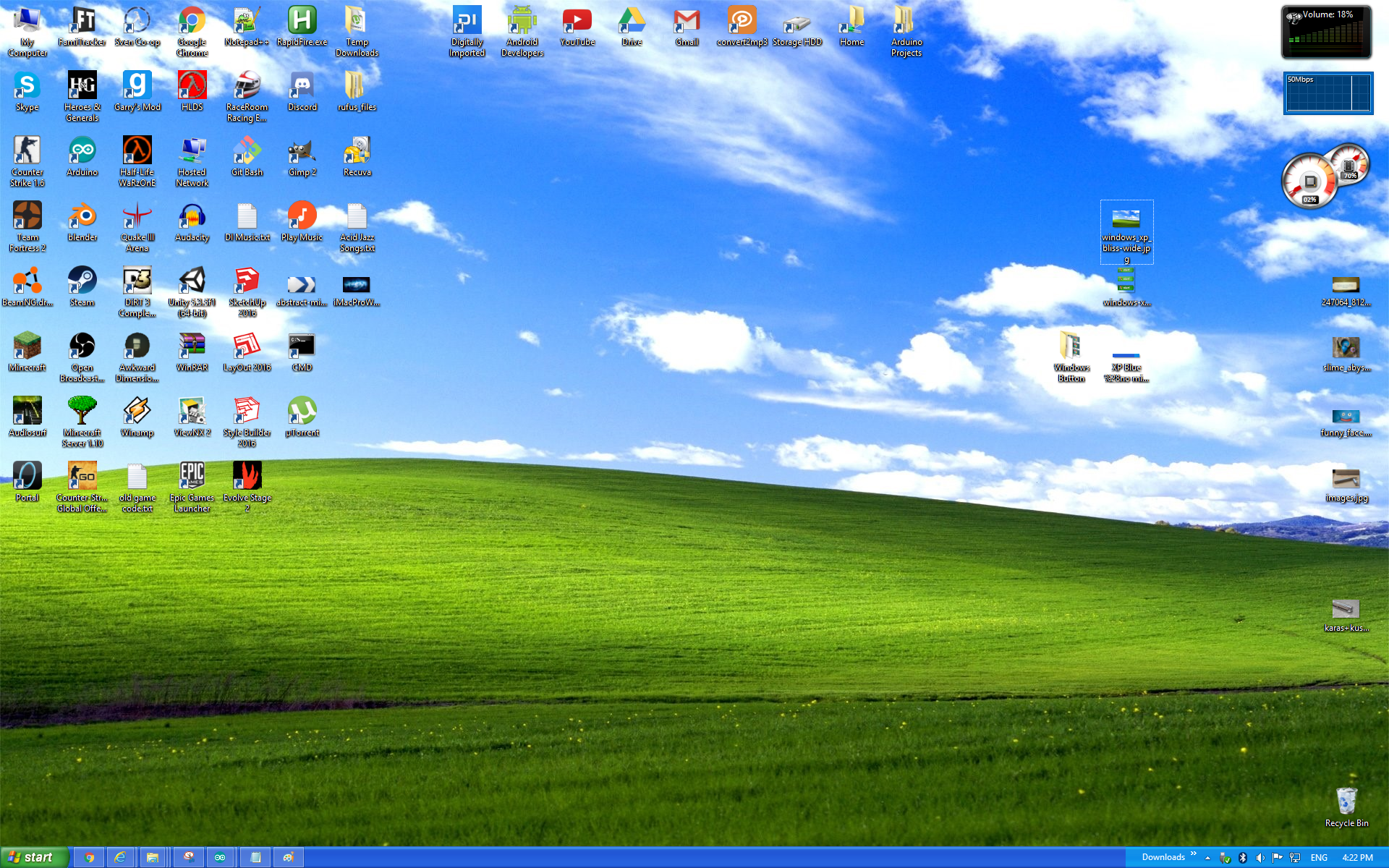The width and height of the screenshot is (1389, 868).
Task: Open Notepad++ desktop shortcut
Action: tap(247, 21)
